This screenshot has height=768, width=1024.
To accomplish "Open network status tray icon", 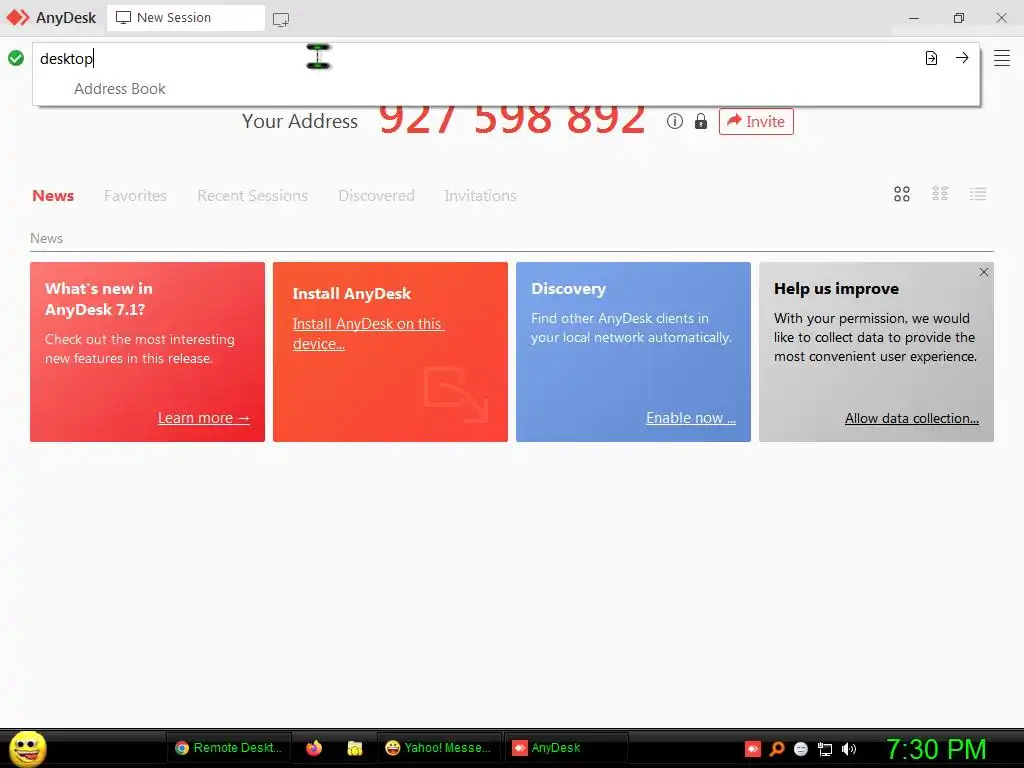I will 825,750.
